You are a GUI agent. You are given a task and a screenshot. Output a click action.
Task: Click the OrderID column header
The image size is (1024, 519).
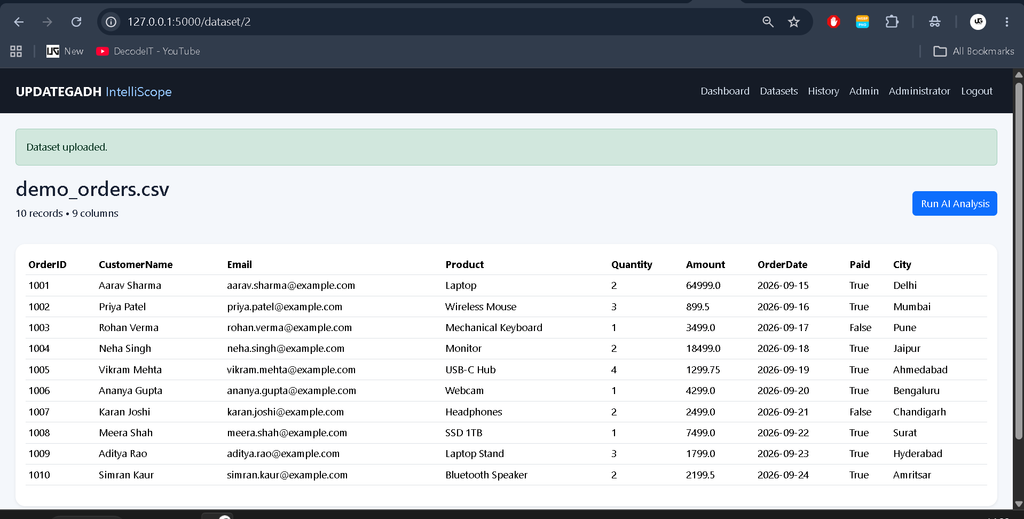(x=47, y=264)
